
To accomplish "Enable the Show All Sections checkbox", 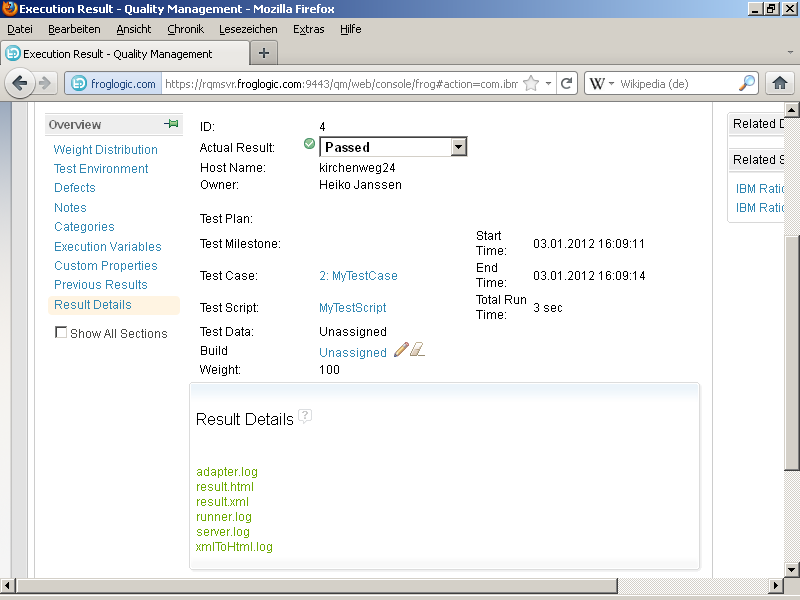I will [61, 333].
